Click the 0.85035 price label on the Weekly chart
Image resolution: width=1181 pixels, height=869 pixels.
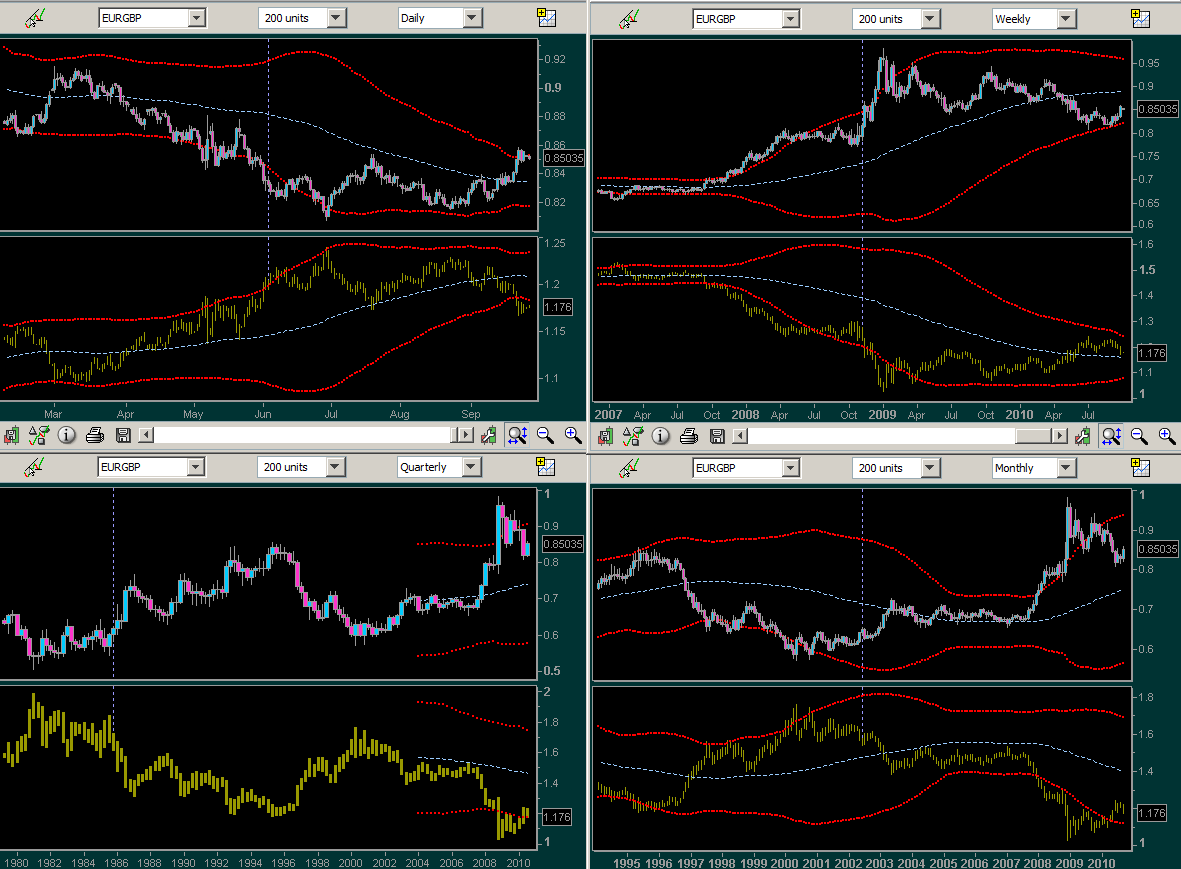coord(1158,109)
